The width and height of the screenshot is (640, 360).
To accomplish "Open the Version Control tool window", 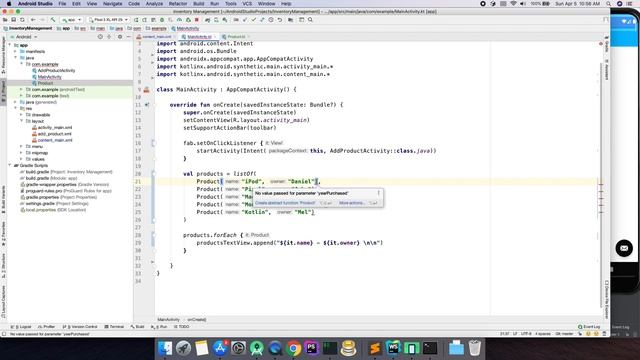I will coord(80,327).
